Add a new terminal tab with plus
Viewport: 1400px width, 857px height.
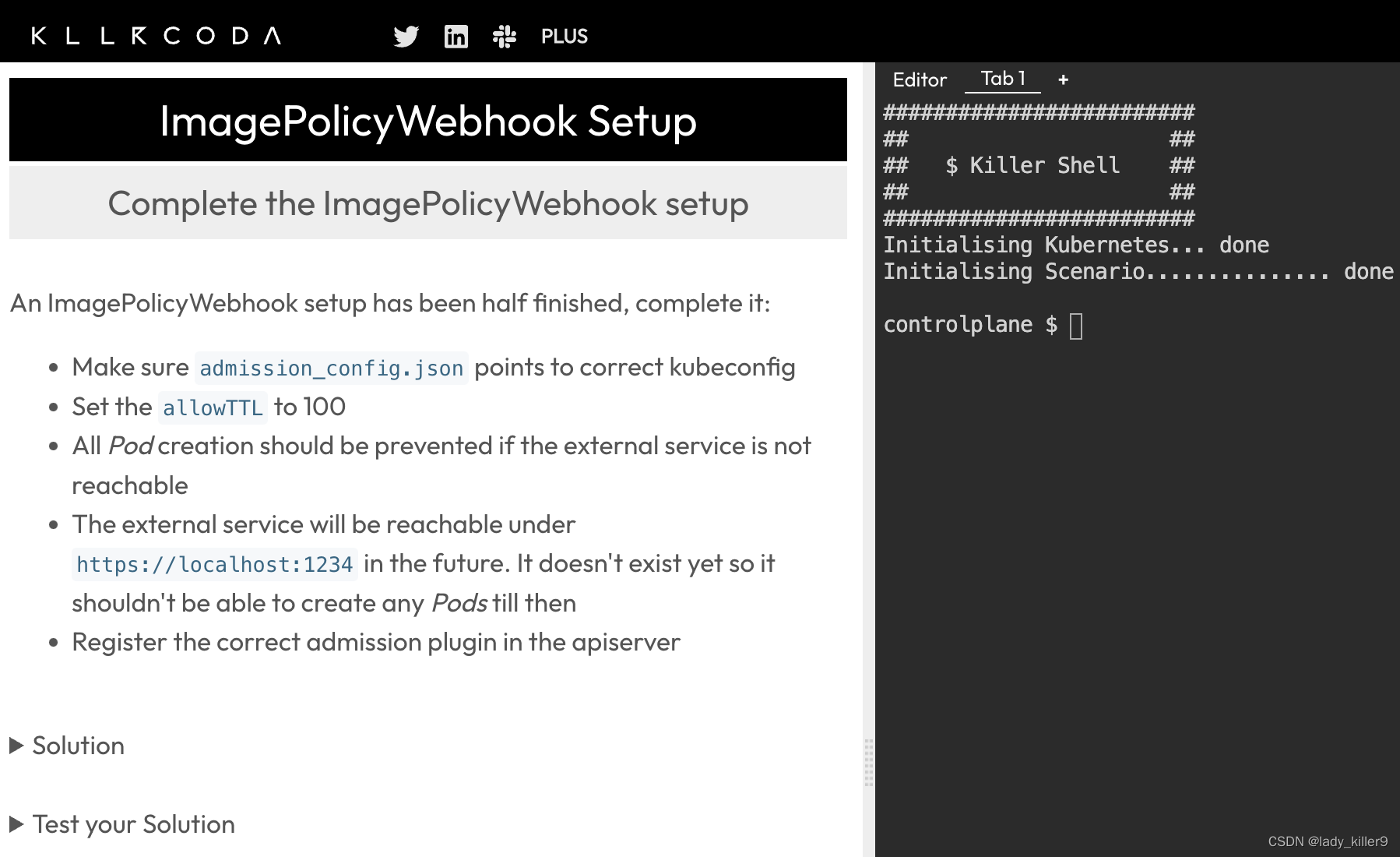point(1063,79)
